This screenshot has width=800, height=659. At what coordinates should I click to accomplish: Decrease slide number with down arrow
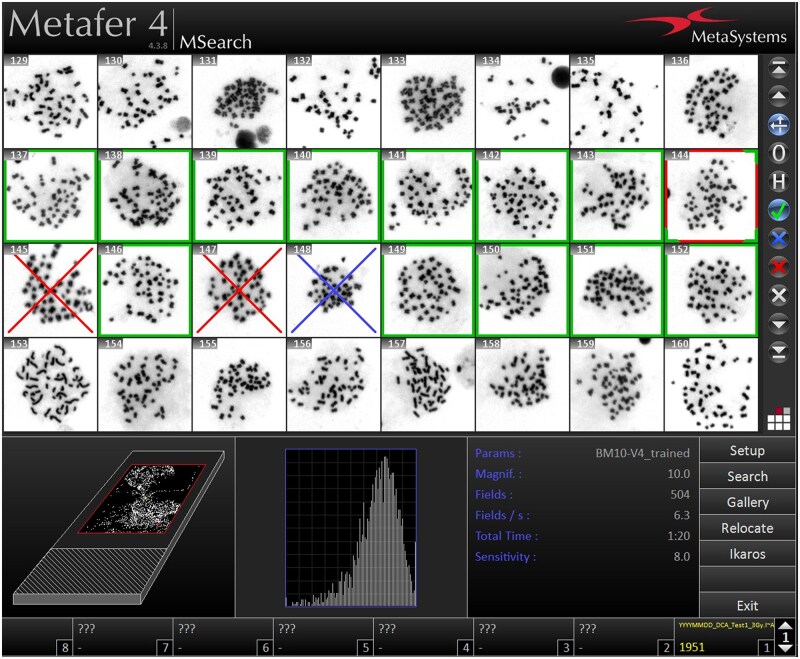click(785, 649)
